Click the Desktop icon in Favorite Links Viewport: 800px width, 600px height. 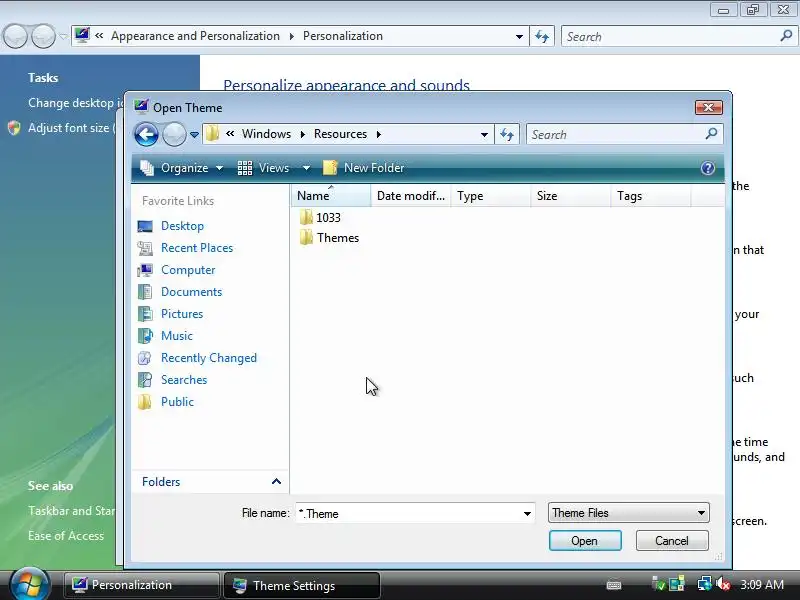pos(145,226)
